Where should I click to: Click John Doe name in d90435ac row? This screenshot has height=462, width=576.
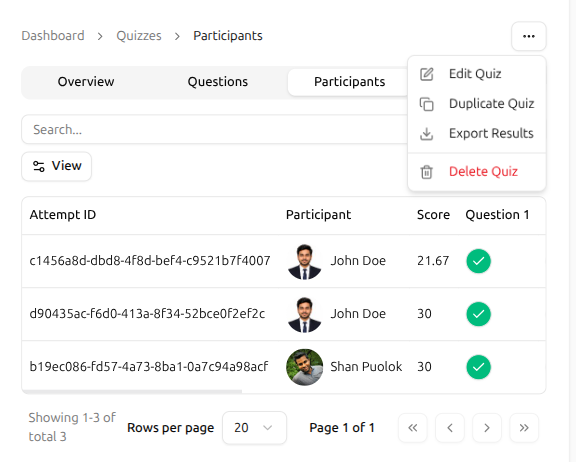click(358, 314)
